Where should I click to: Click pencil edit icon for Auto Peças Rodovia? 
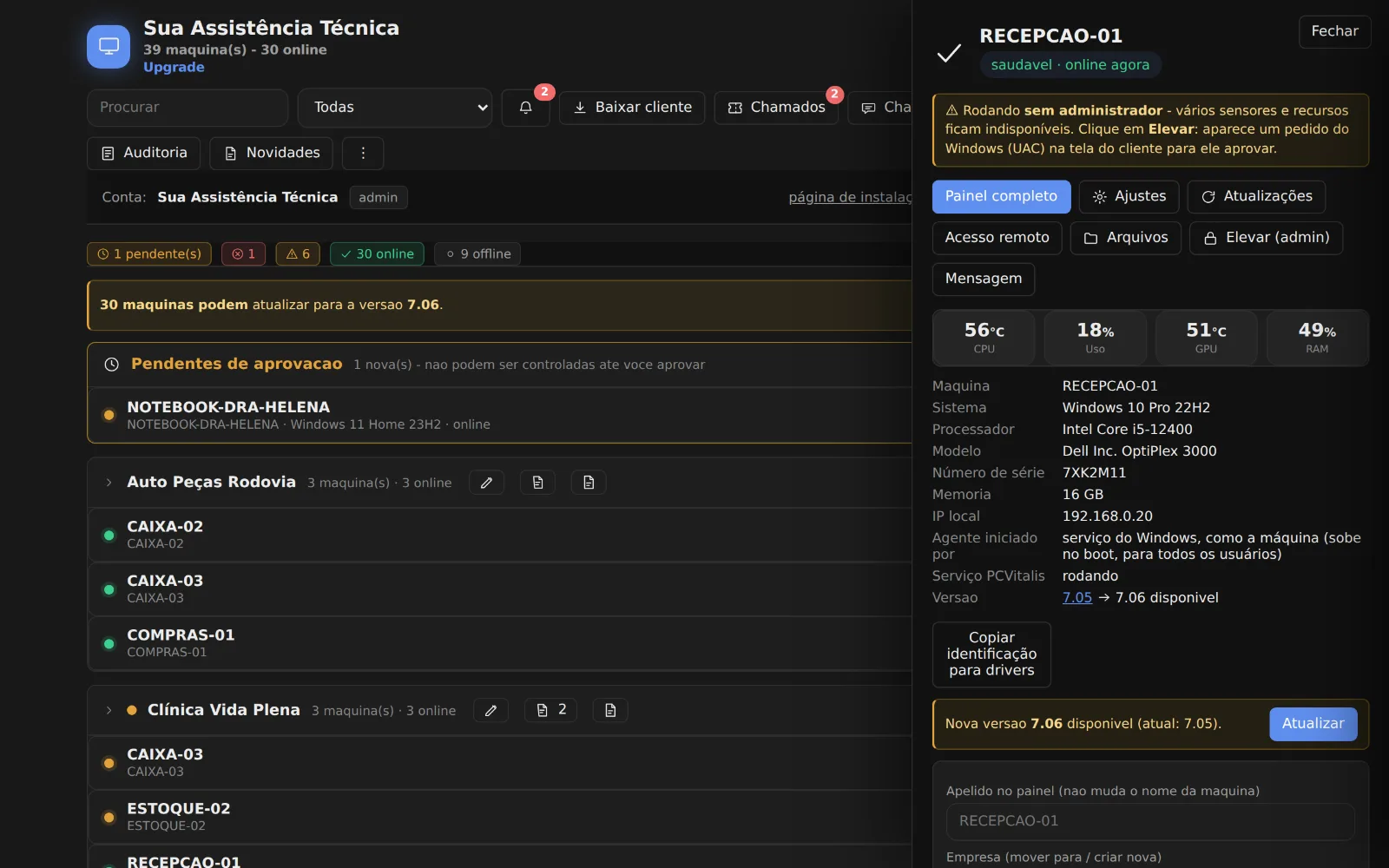click(486, 483)
